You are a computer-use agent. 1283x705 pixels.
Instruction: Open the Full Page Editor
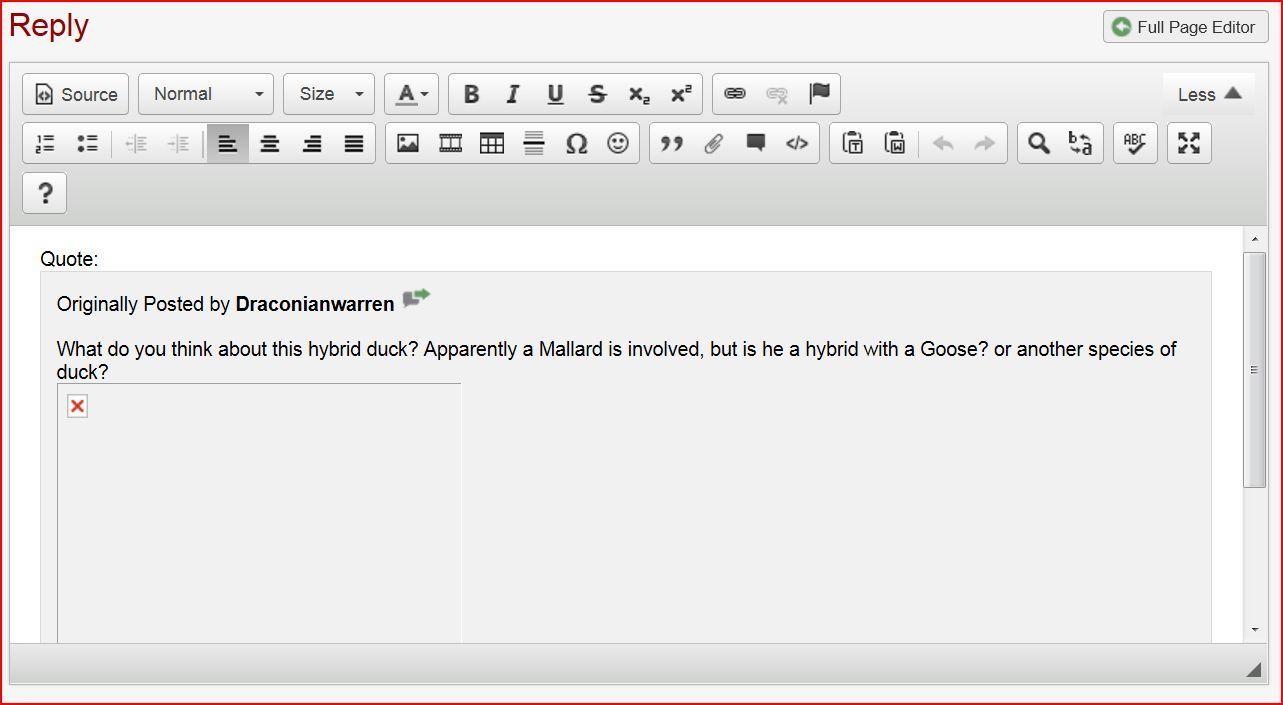point(1185,27)
